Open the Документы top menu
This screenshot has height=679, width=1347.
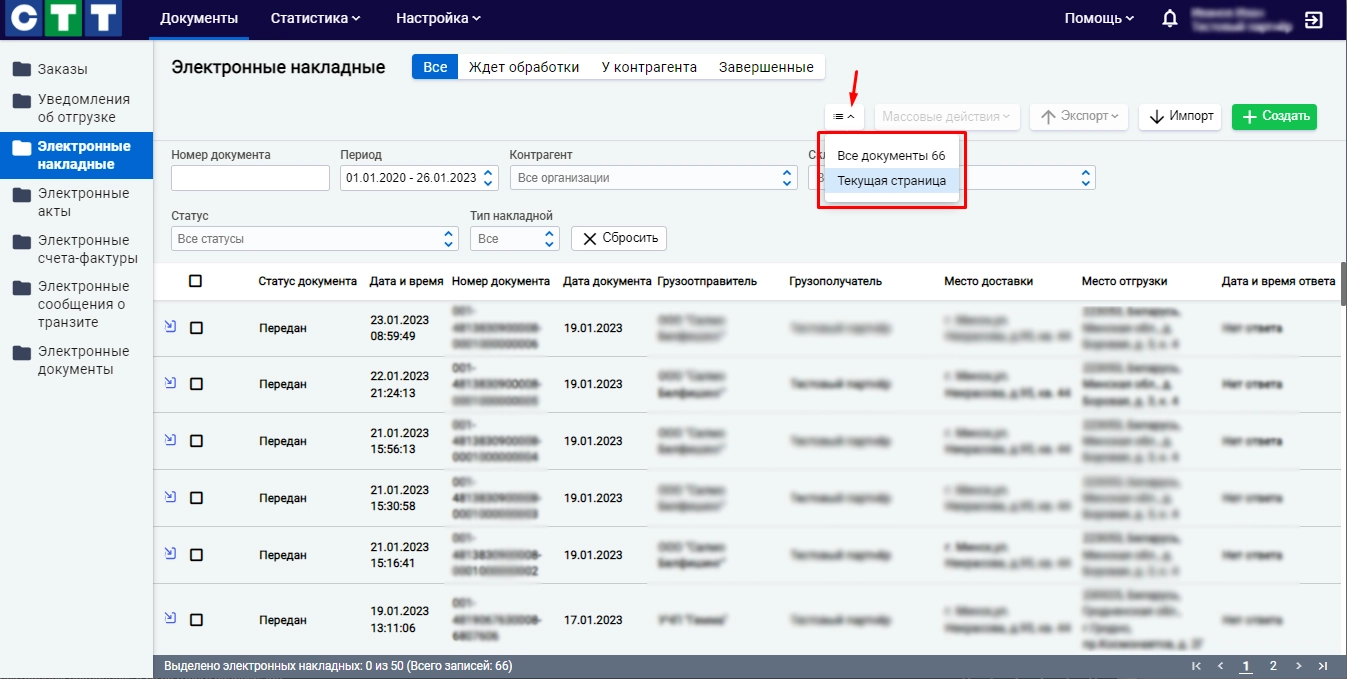199,18
